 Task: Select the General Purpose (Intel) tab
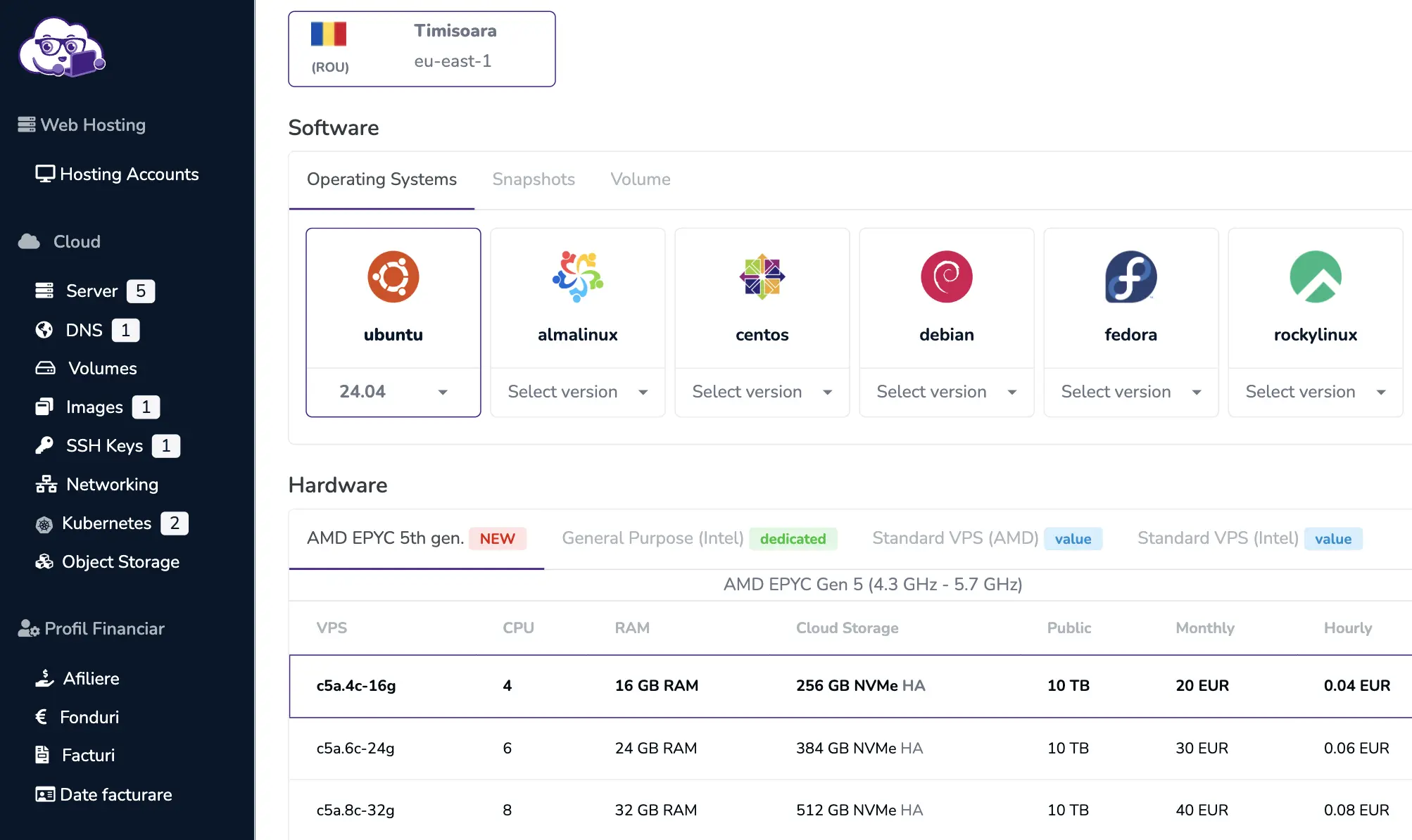[x=700, y=538]
